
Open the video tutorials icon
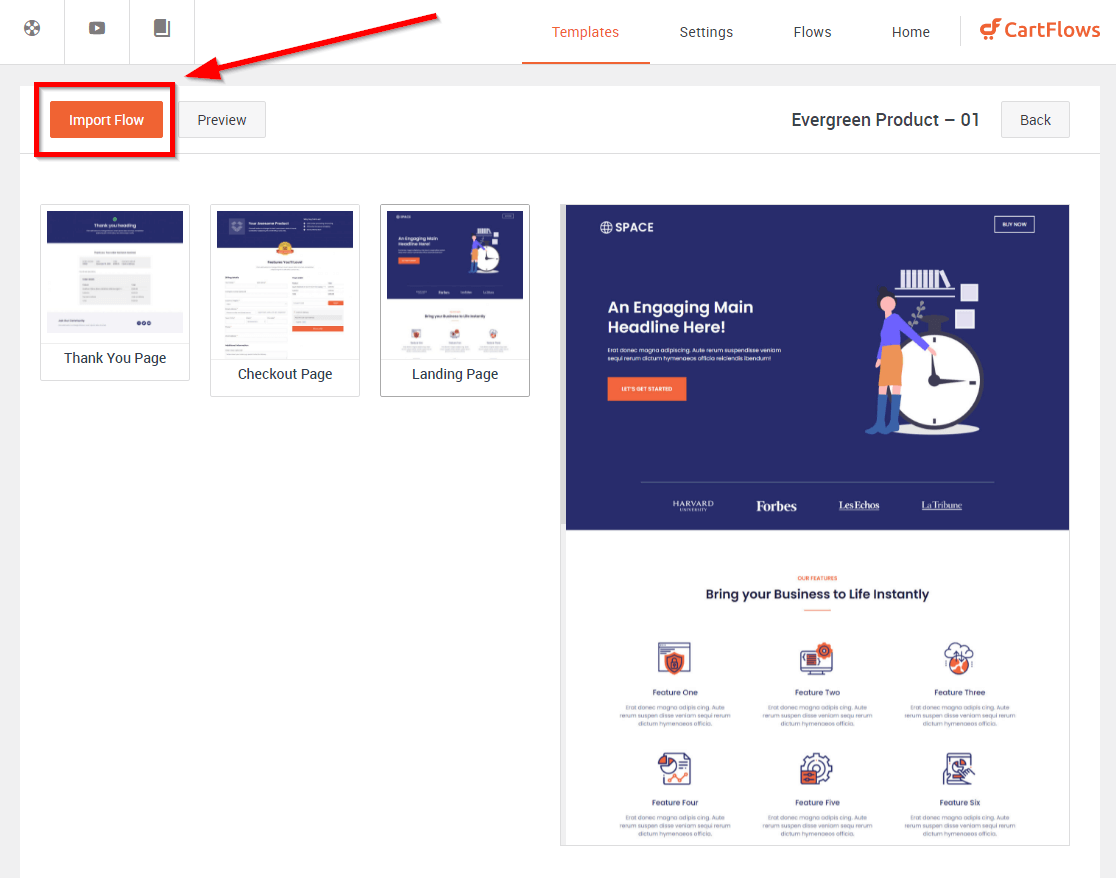click(x=97, y=28)
